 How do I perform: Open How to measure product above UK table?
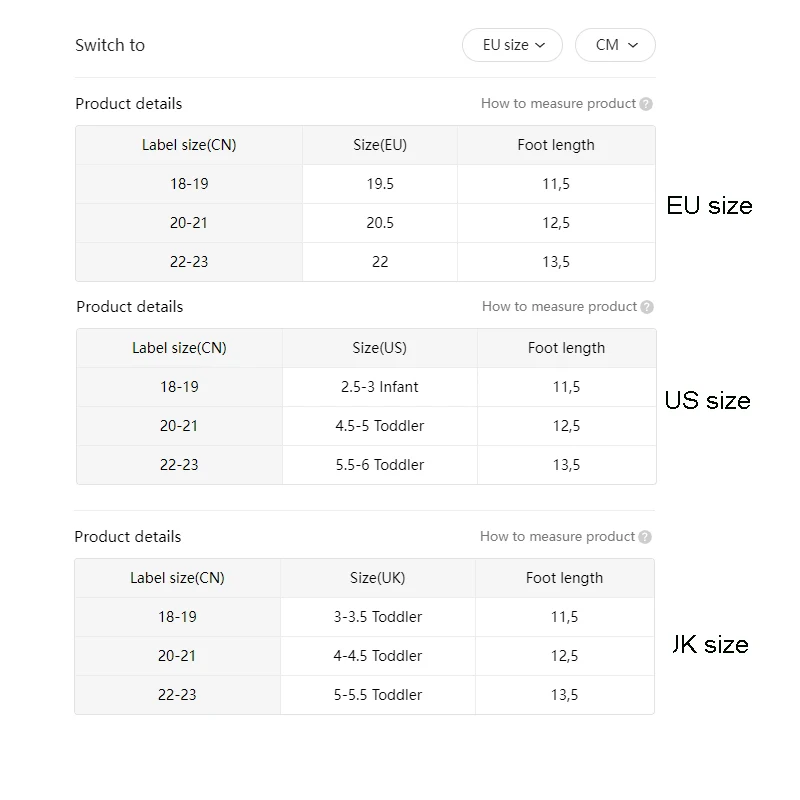click(x=557, y=536)
